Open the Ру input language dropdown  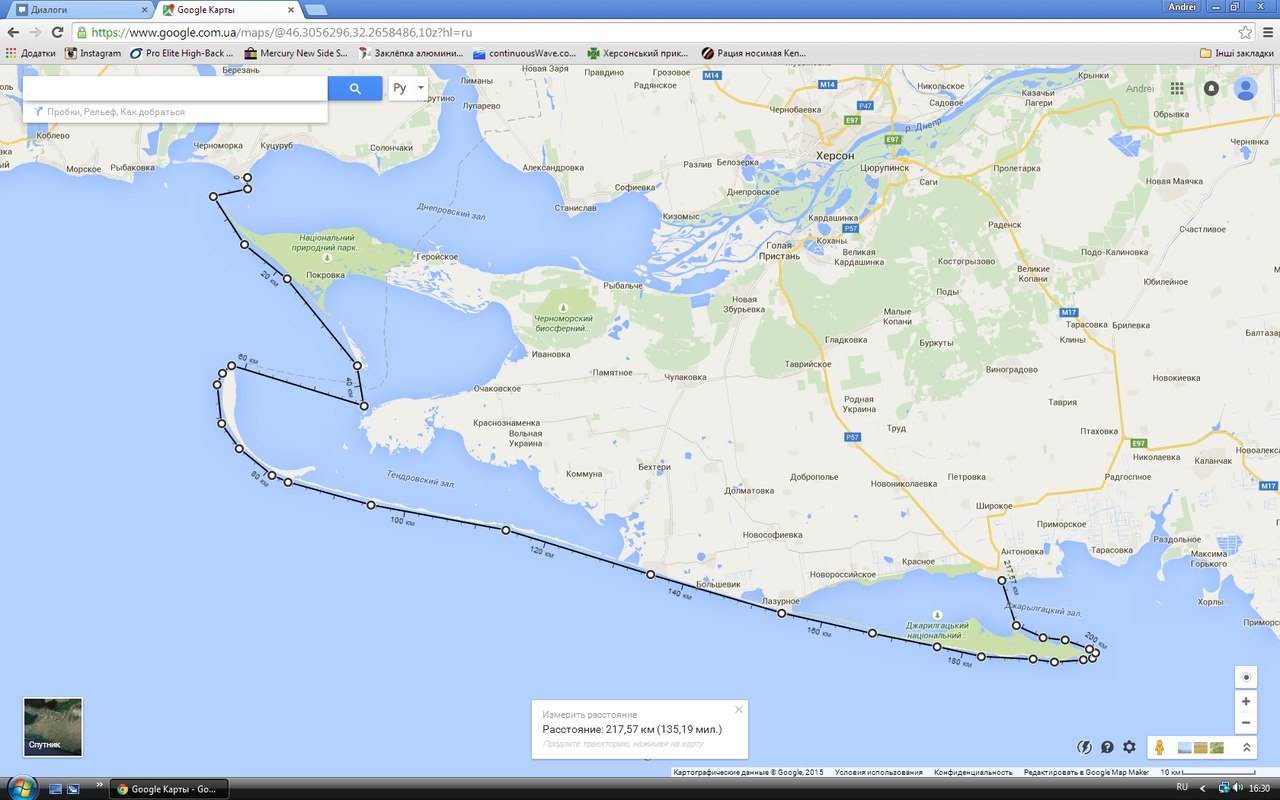click(408, 88)
